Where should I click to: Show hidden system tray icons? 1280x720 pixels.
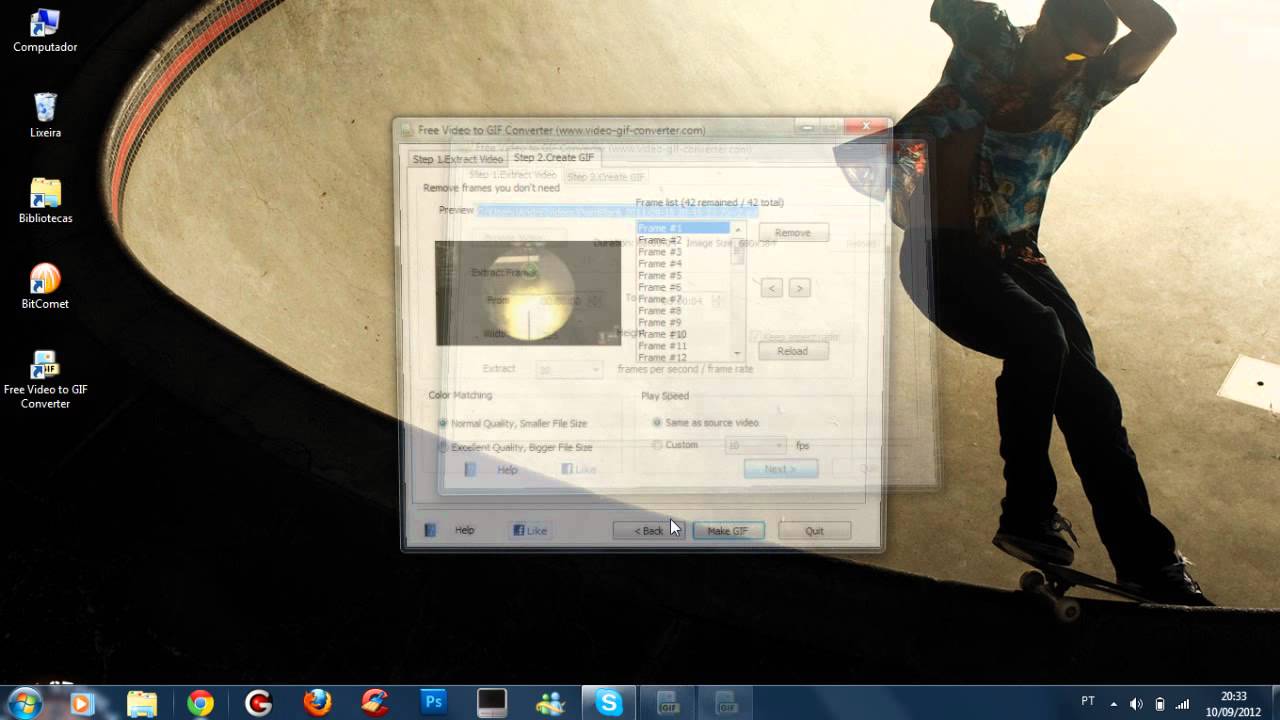coord(1114,703)
